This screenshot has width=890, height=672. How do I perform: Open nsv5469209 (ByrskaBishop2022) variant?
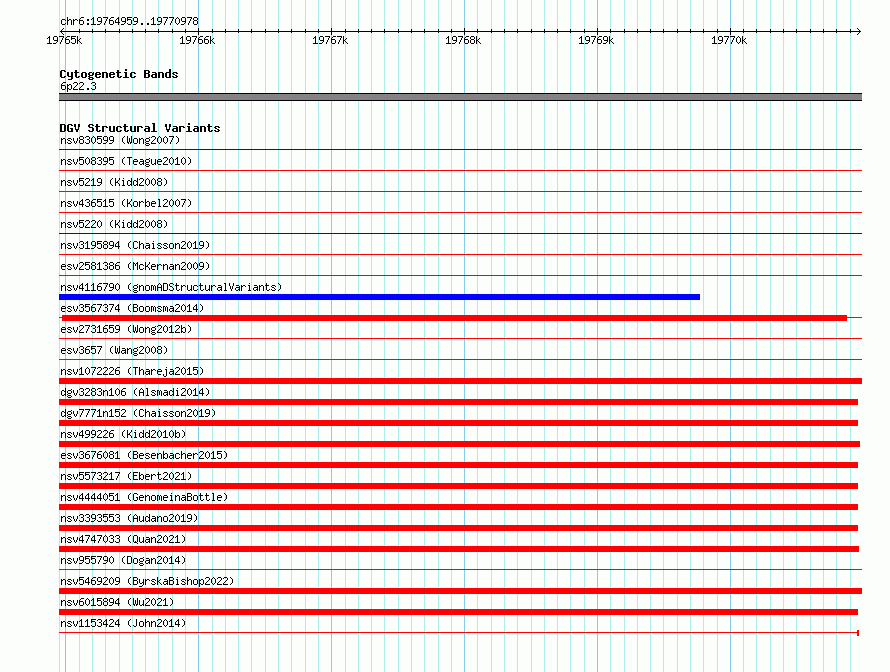(x=147, y=581)
